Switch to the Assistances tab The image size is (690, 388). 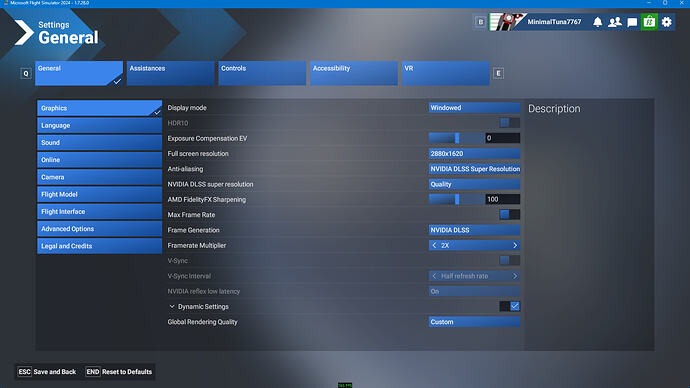pyautogui.click(x=170, y=73)
